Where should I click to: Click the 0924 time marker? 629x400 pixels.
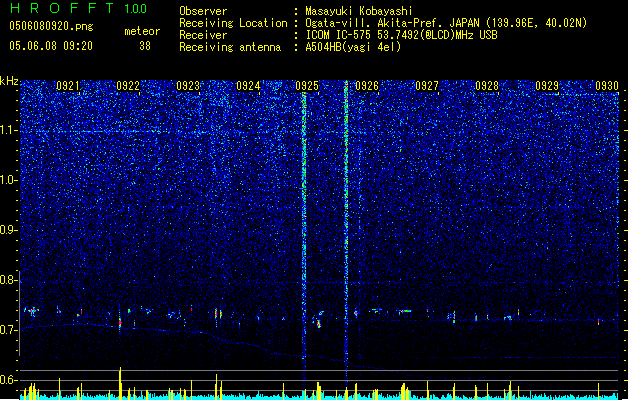[248, 86]
